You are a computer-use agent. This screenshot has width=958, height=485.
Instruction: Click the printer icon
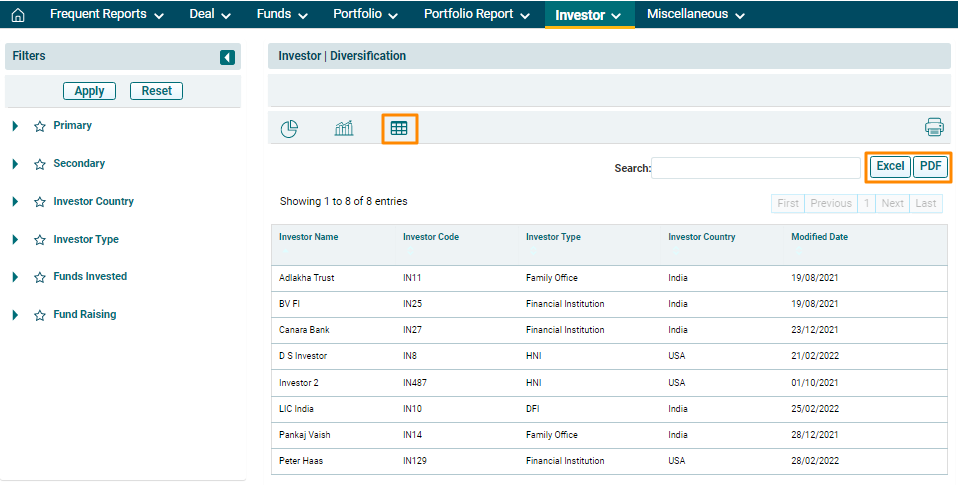point(934,127)
